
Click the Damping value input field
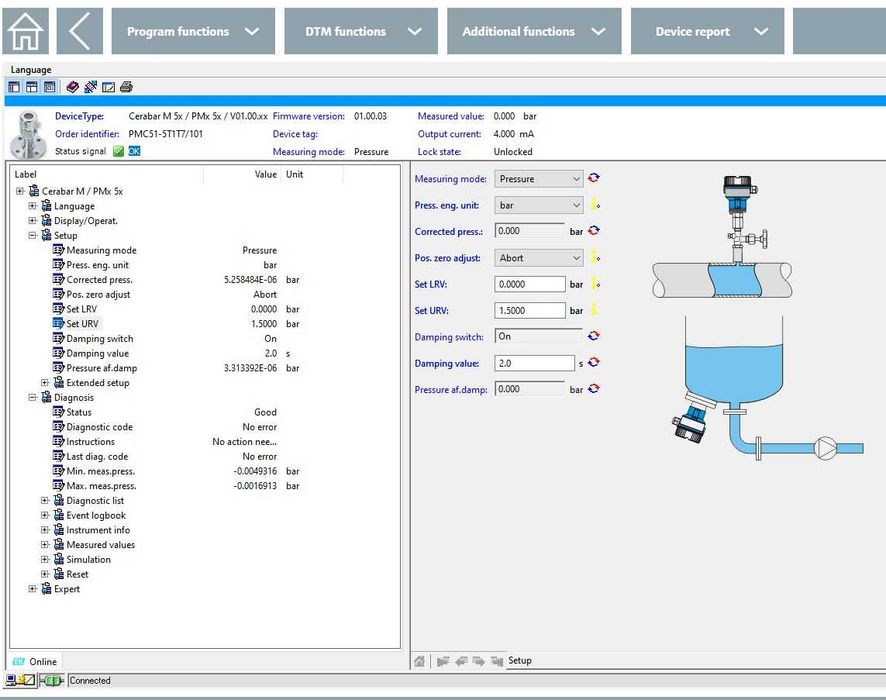pos(535,363)
